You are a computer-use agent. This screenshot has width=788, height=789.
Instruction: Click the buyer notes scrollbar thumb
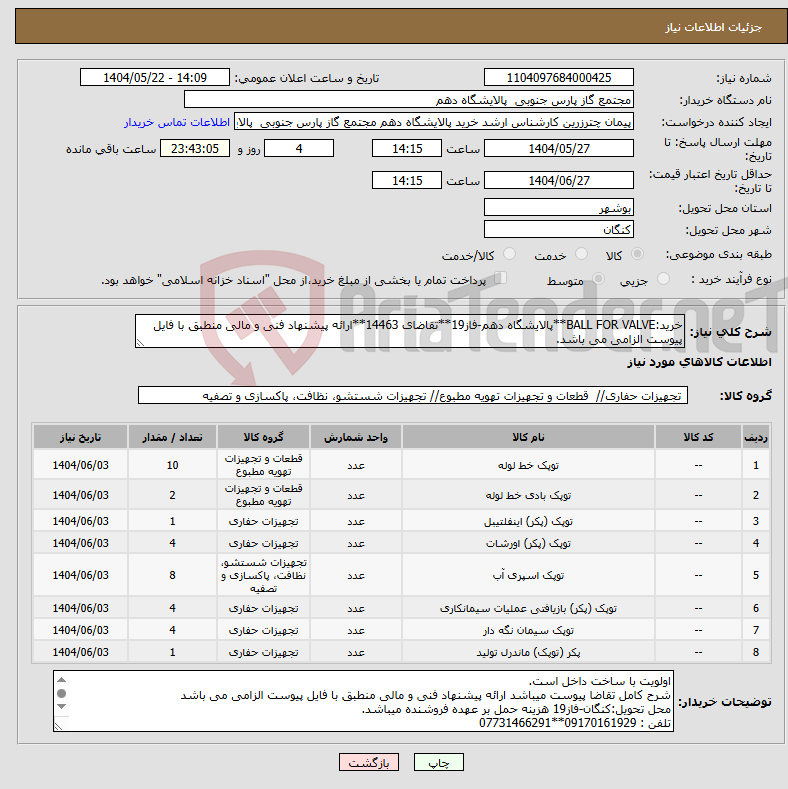pyautogui.click(x=61, y=693)
